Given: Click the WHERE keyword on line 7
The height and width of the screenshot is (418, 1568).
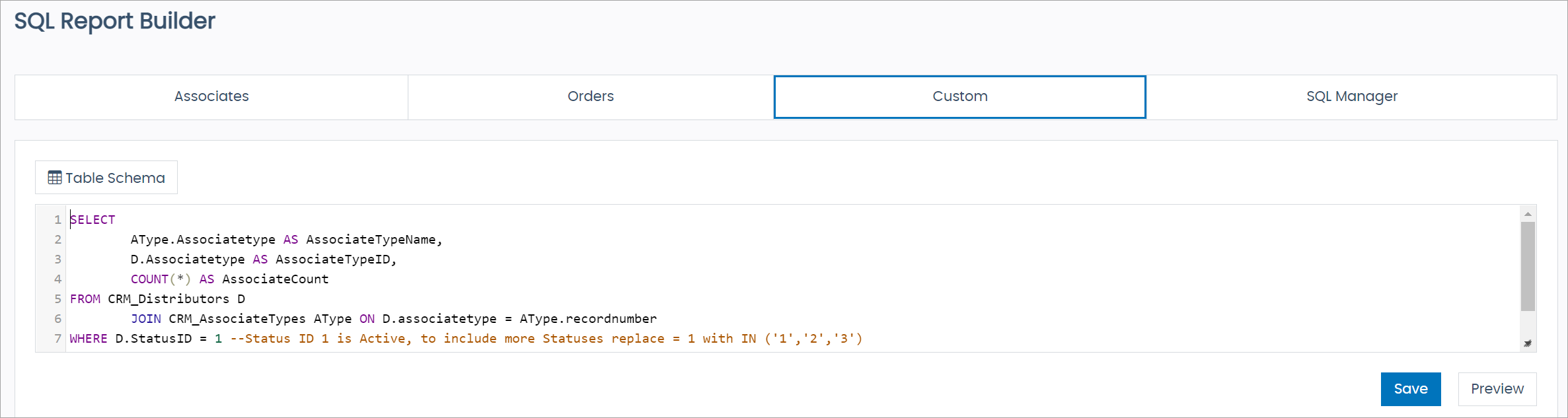Looking at the screenshot, I should [89, 339].
